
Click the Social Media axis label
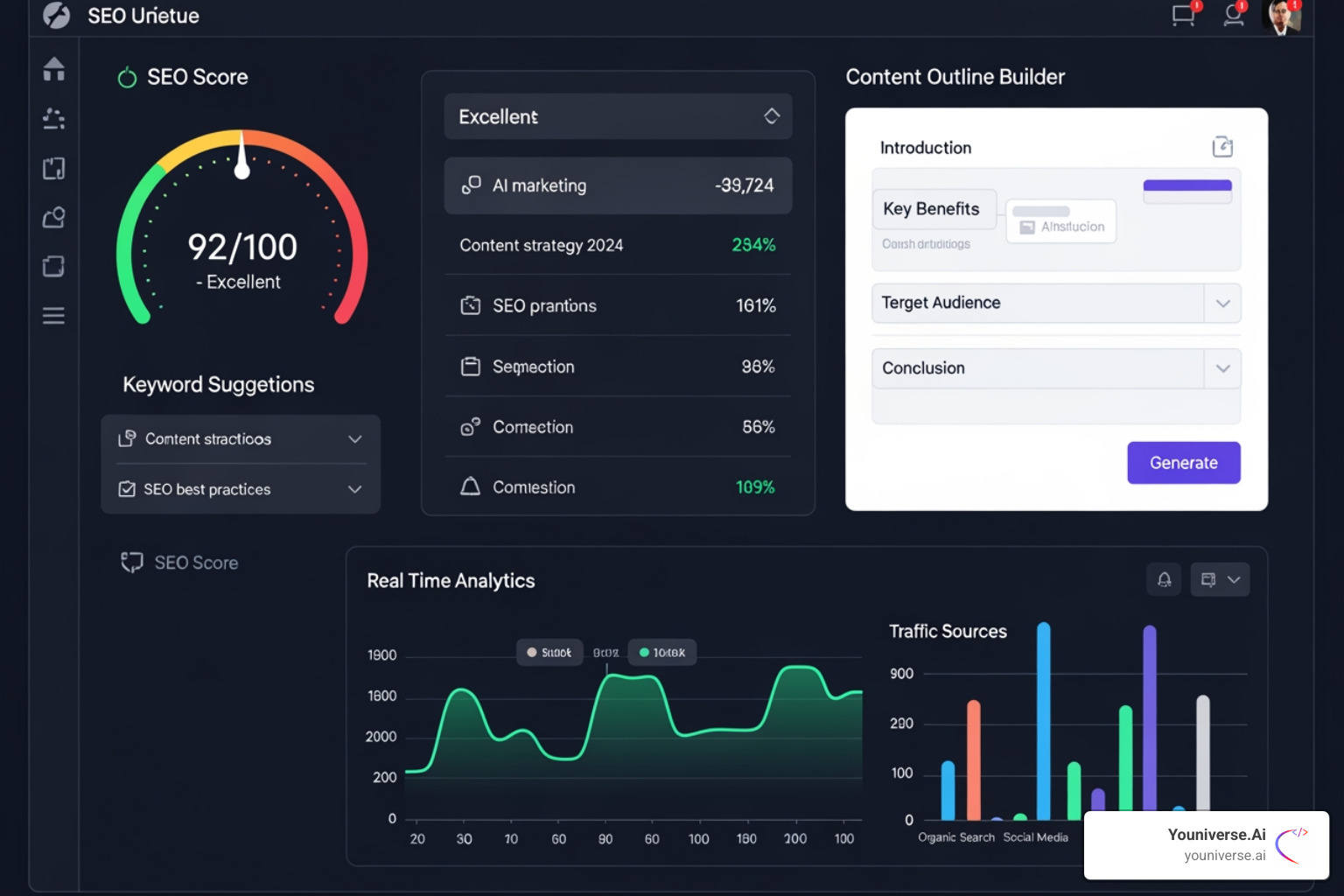[1036, 837]
